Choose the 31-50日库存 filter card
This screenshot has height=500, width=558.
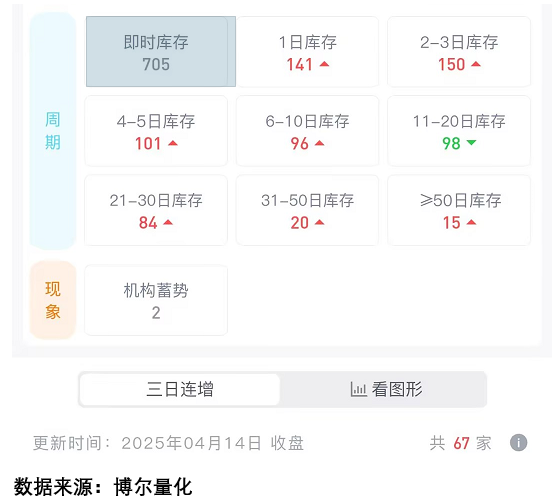[307, 210]
